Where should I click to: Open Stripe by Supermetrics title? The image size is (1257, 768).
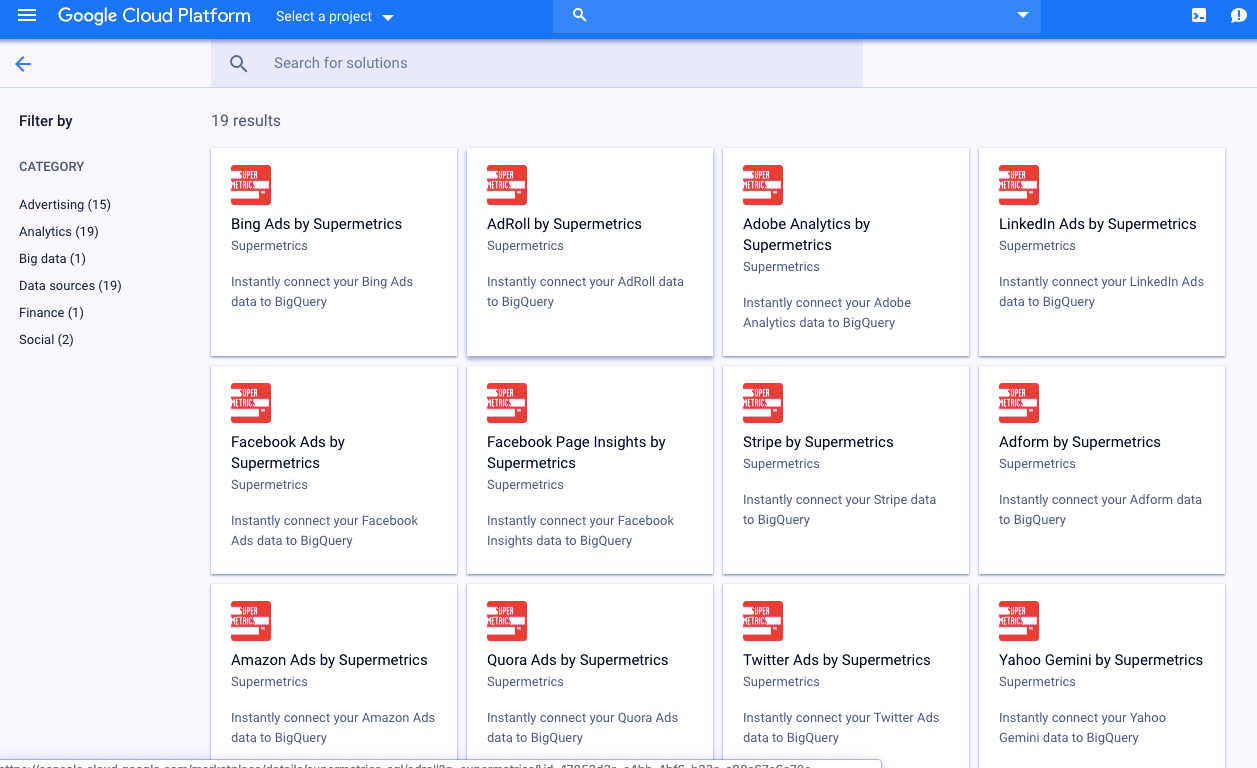point(818,442)
